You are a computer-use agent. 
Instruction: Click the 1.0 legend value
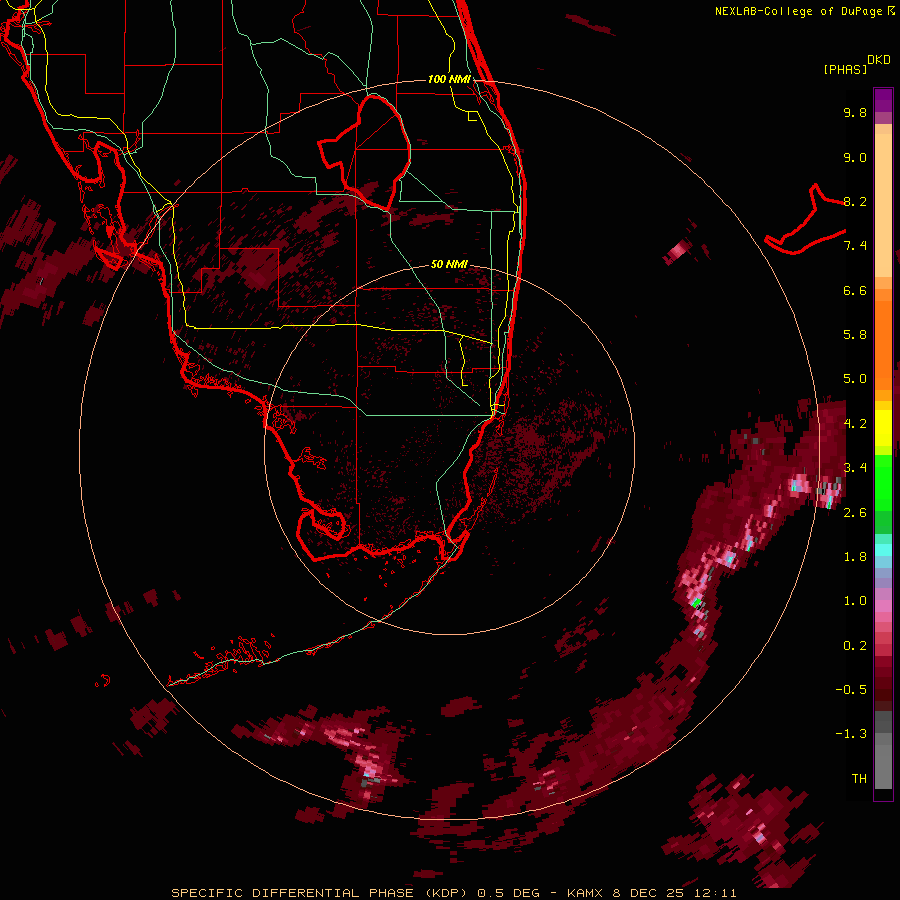click(855, 600)
